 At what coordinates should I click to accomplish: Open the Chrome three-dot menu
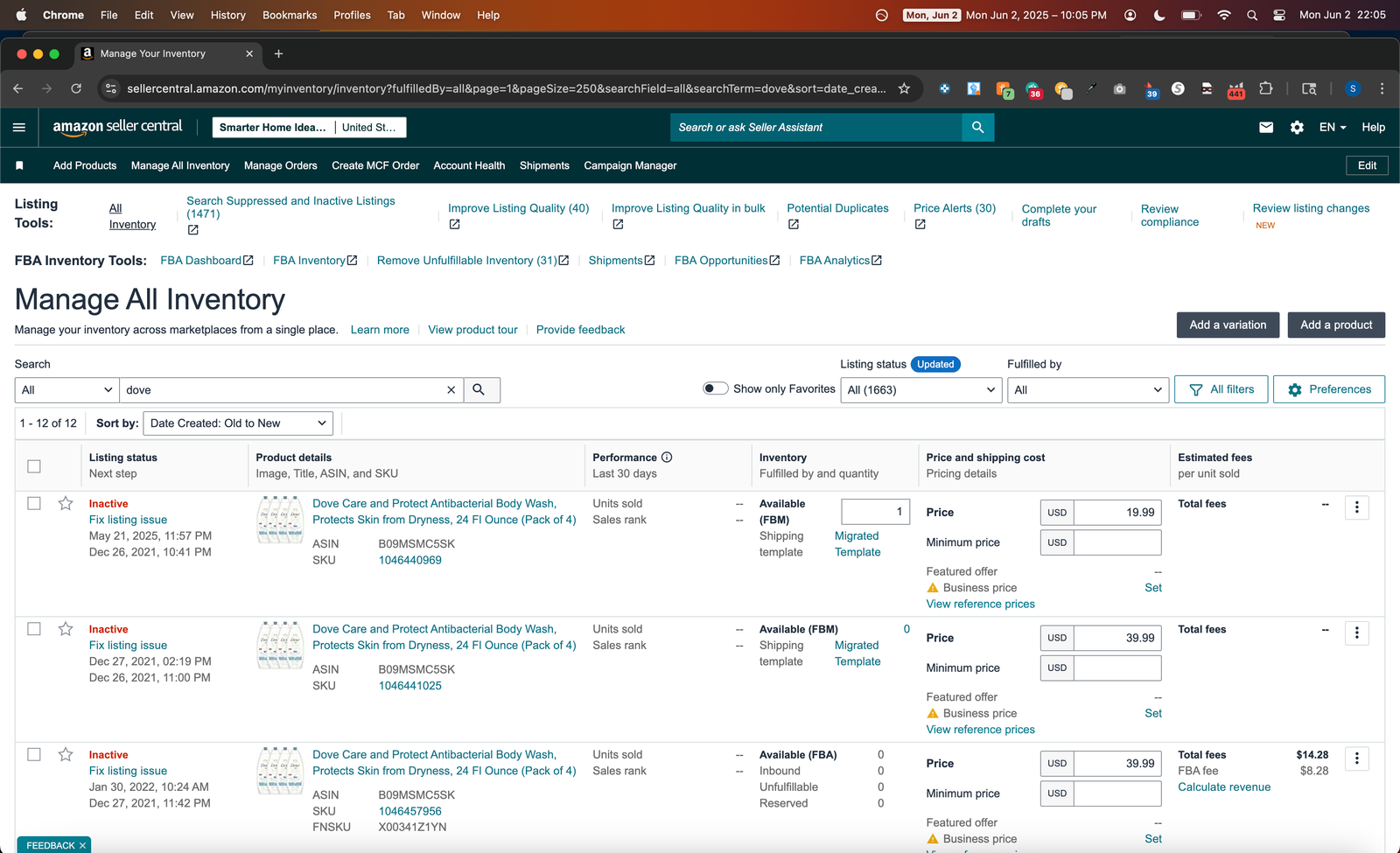coord(1382,88)
